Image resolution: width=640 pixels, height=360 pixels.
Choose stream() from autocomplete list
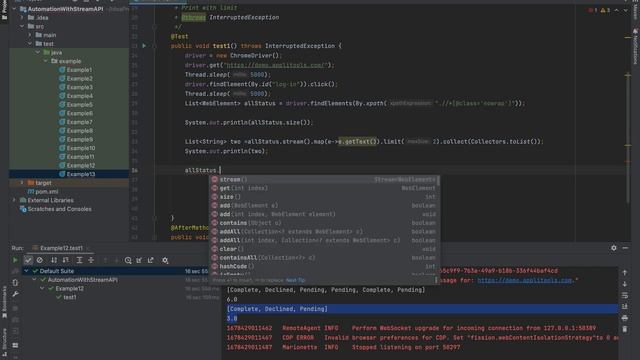click(x=324, y=180)
